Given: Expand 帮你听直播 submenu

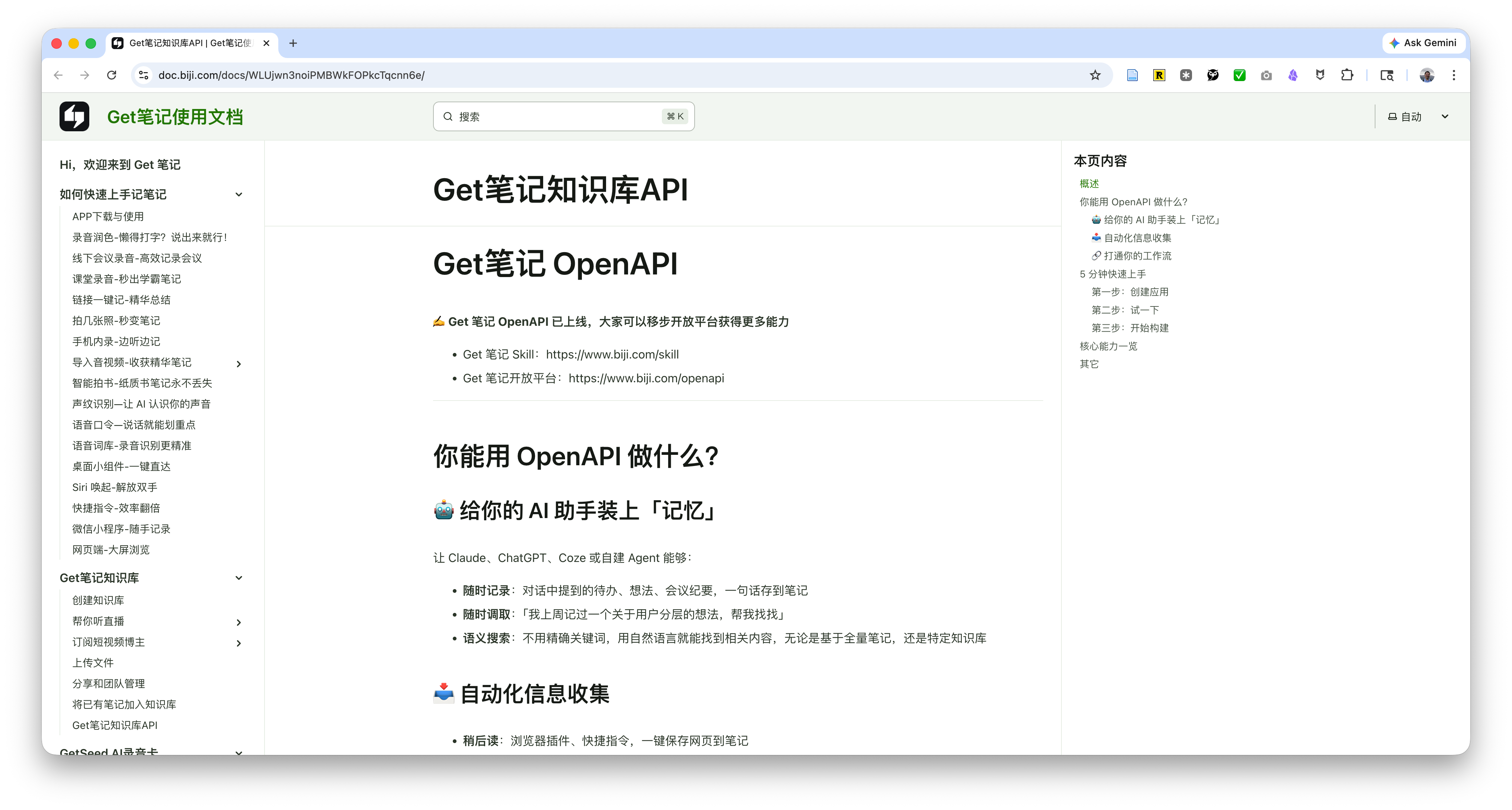Looking at the screenshot, I should [x=238, y=622].
